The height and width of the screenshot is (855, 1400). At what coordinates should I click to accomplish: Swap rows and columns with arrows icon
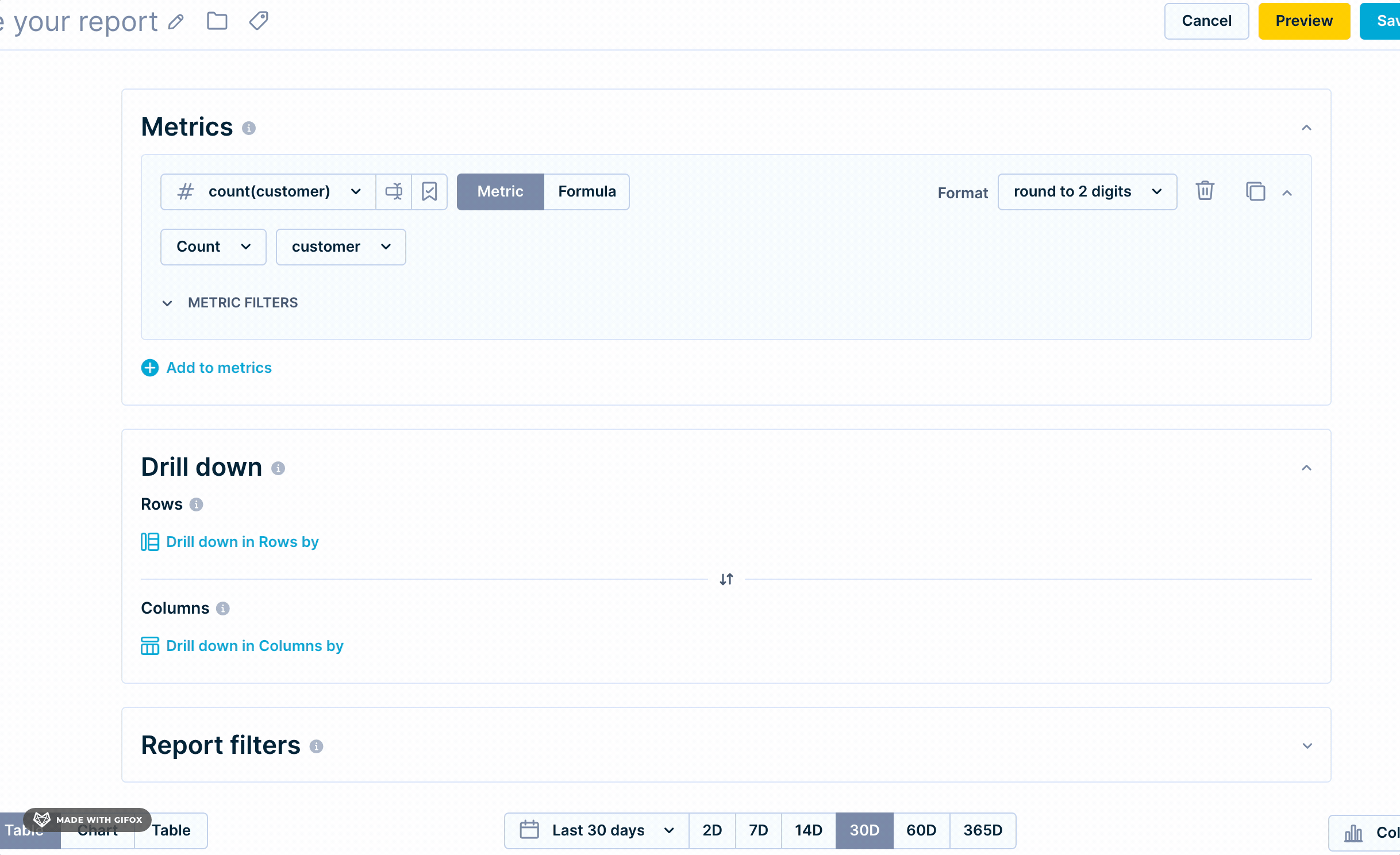[726, 579]
